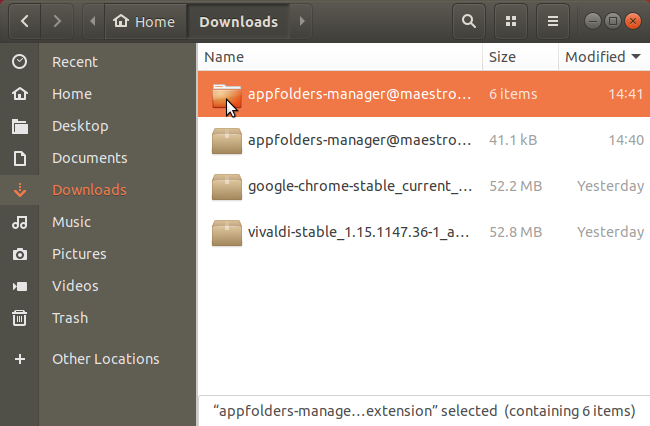Minimize the Files window

[593, 21]
